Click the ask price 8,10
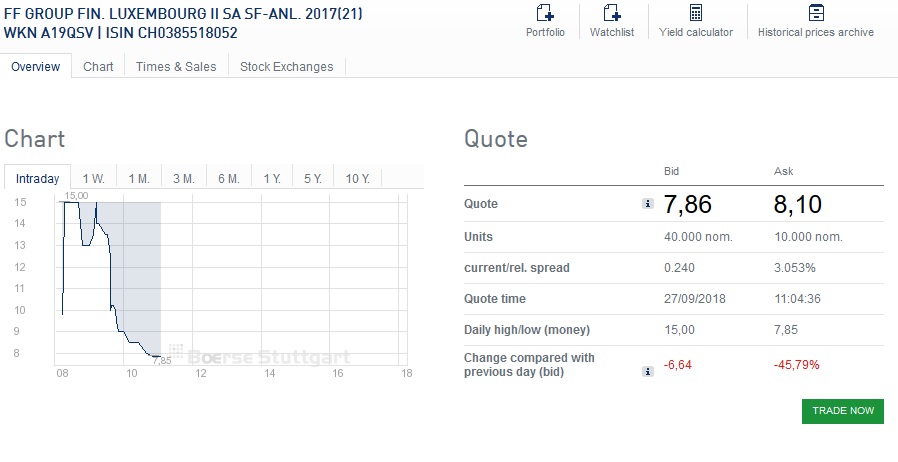This screenshot has width=898, height=462. tap(798, 204)
